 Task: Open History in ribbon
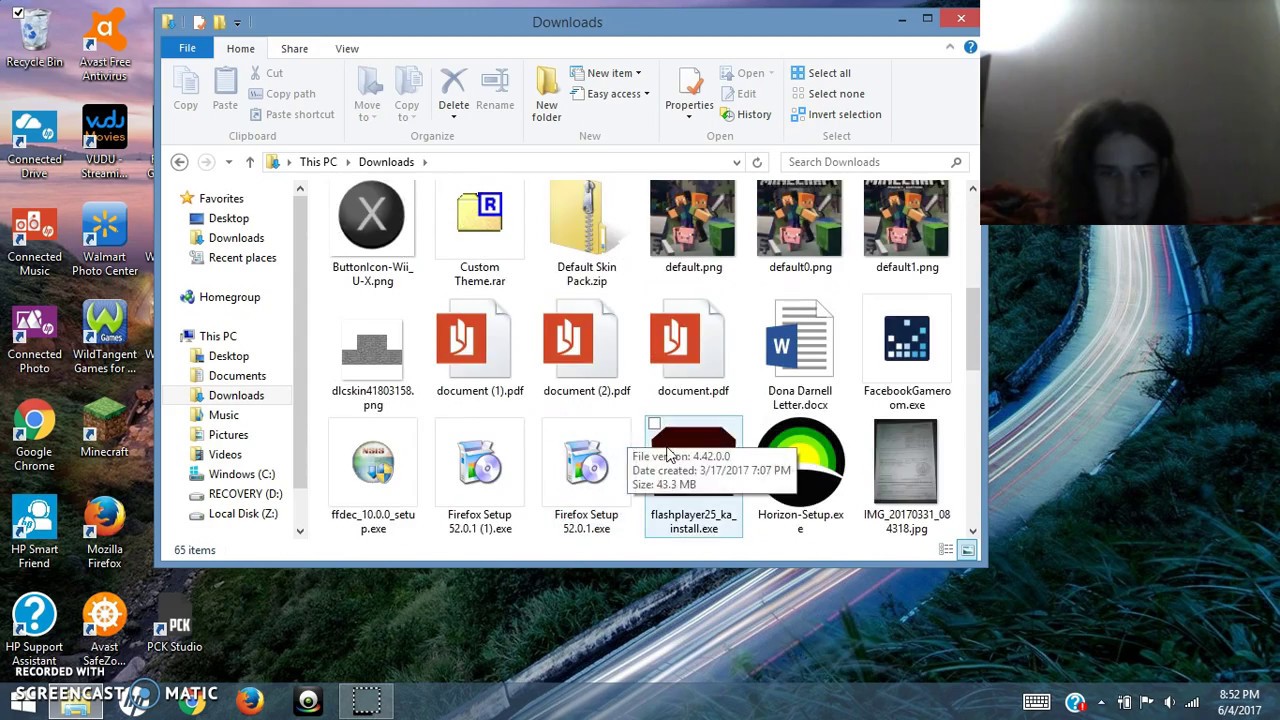(x=745, y=114)
